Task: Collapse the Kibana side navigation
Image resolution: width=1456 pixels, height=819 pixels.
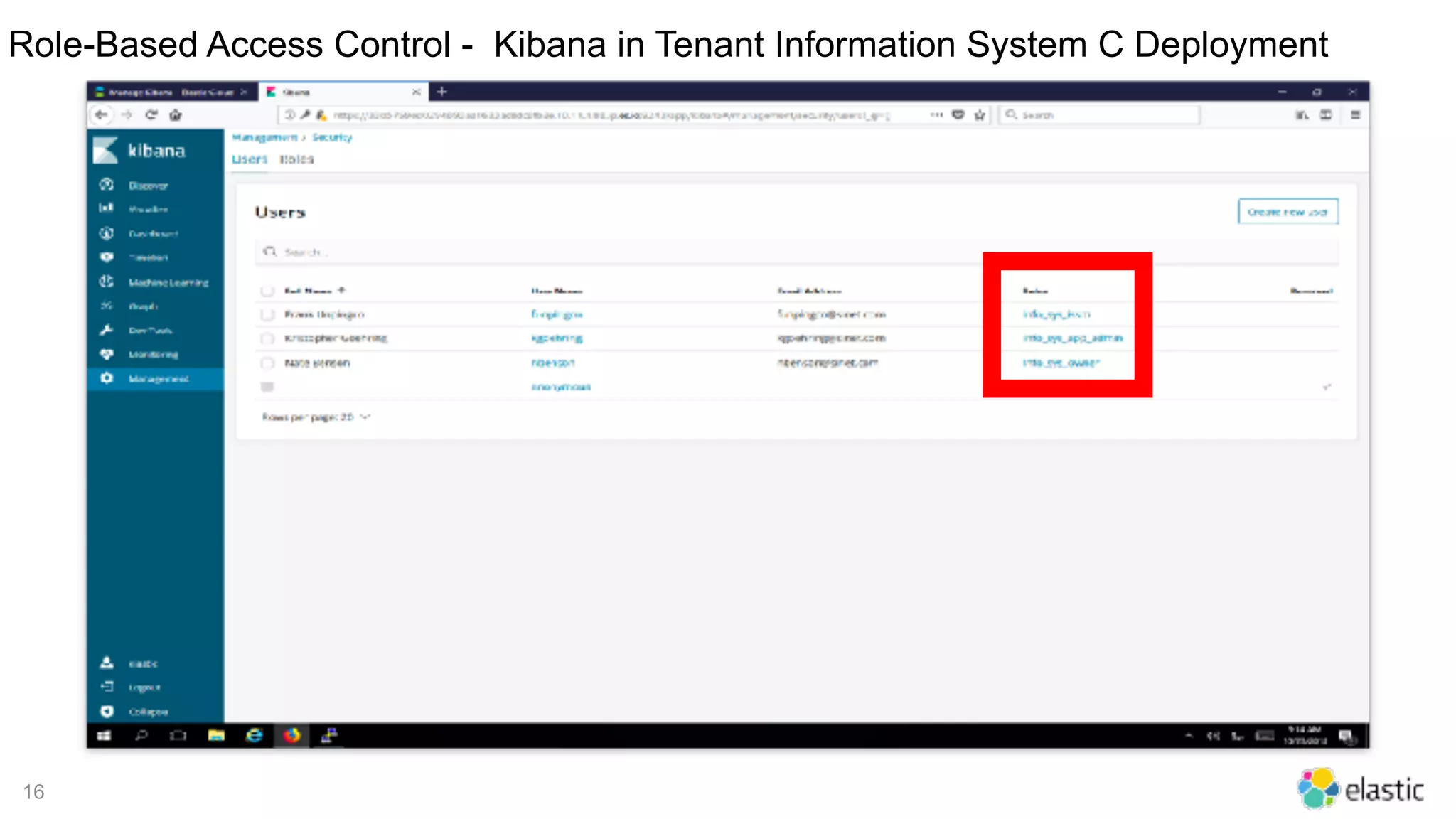Action: (x=147, y=712)
